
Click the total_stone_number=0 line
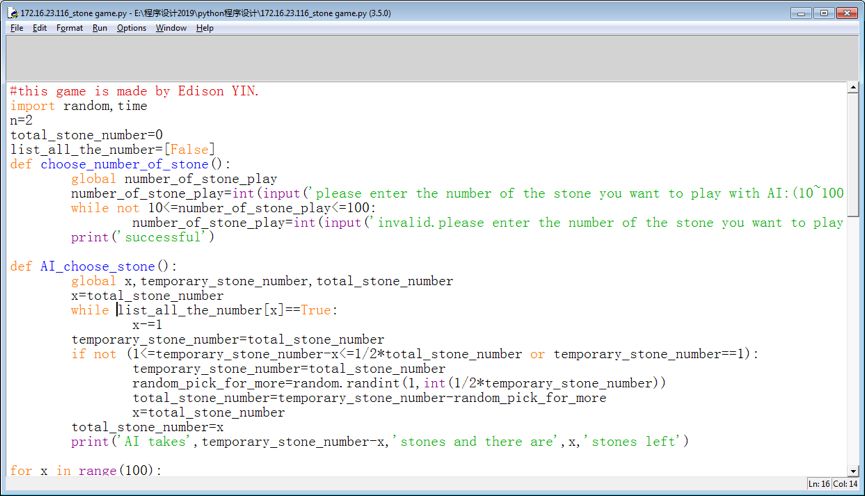click(86, 135)
